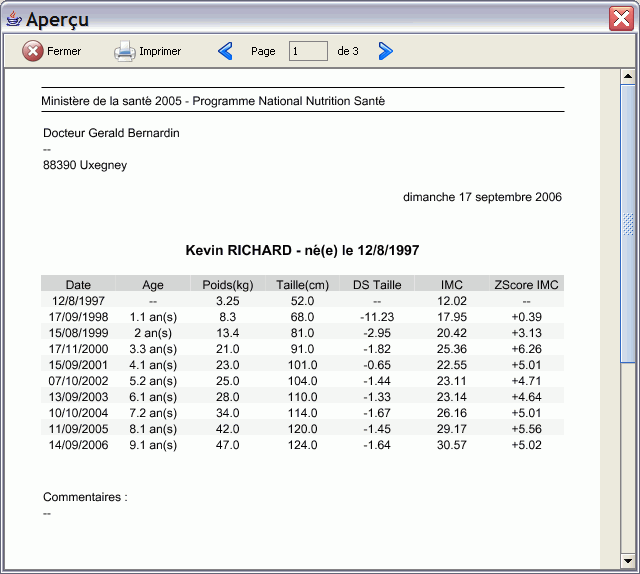This screenshot has width=640, height=574.
Task: Go to next page with right arrow
Action: [385, 51]
